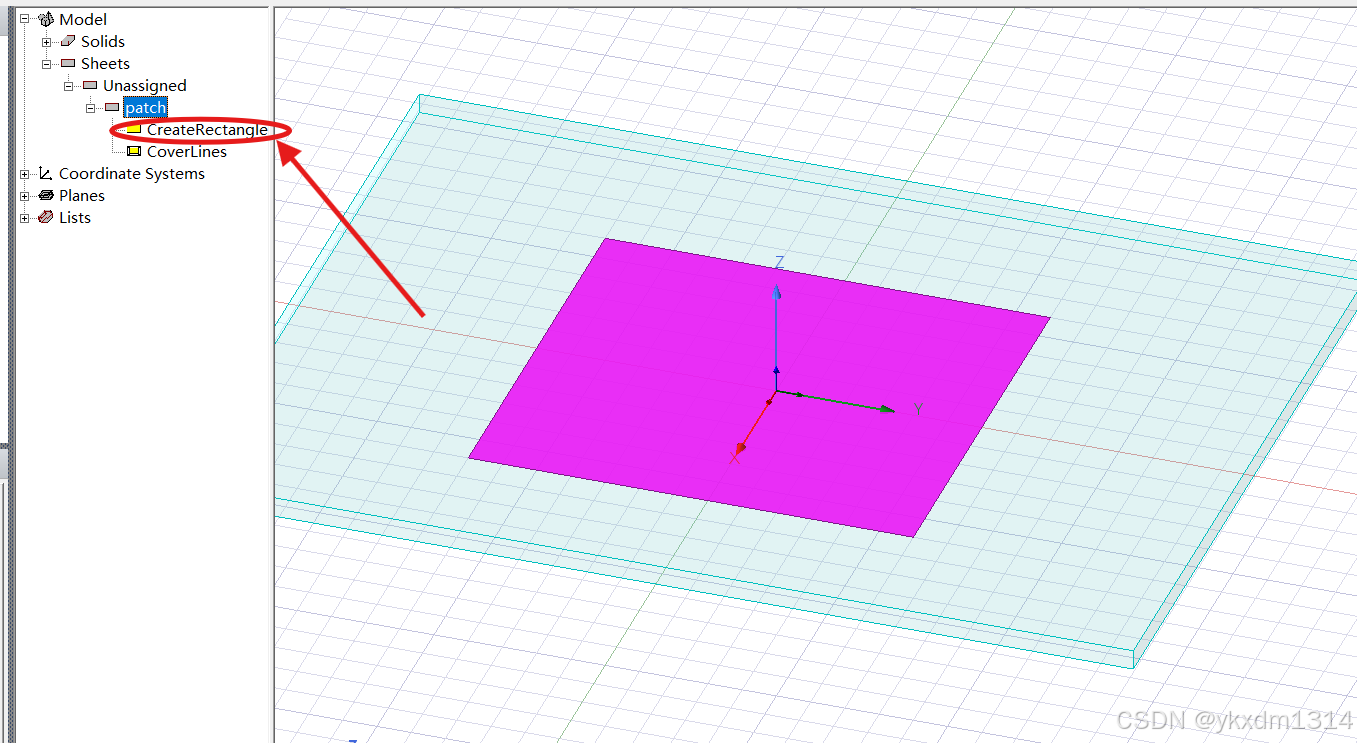Select the CoverLines history entry

pyautogui.click(x=187, y=152)
